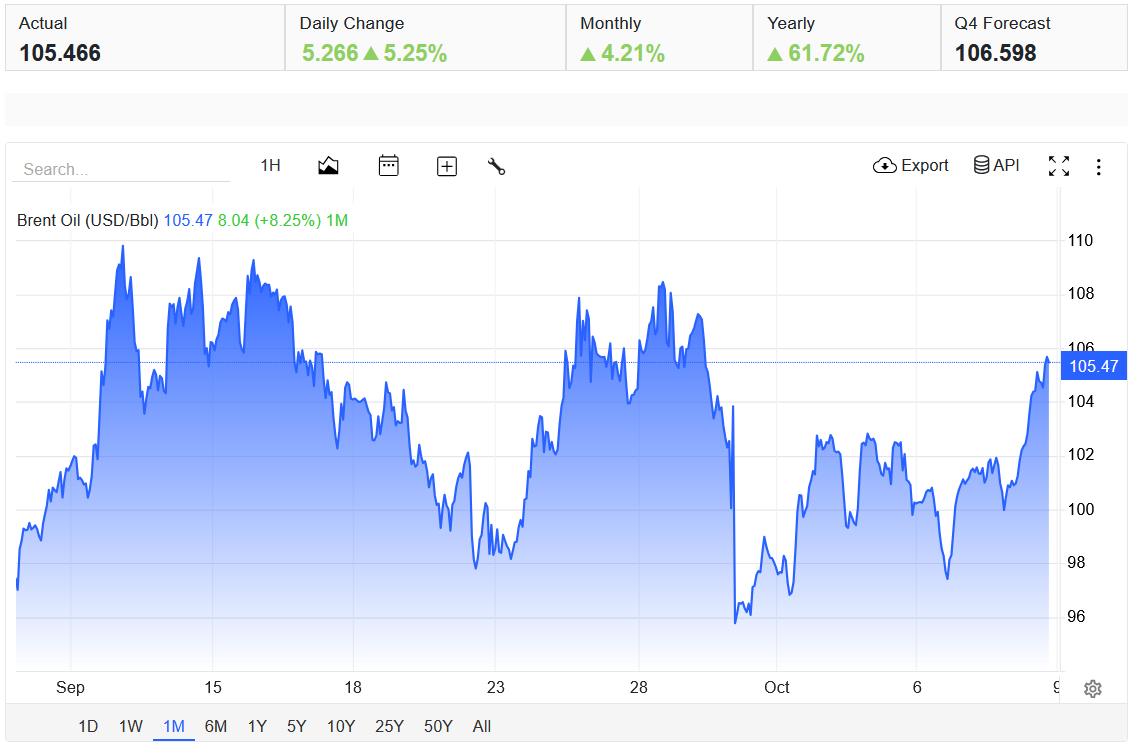This screenshot has height=745, width=1133.
Task: Switch to 25Y time range
Action: [389, 726]
